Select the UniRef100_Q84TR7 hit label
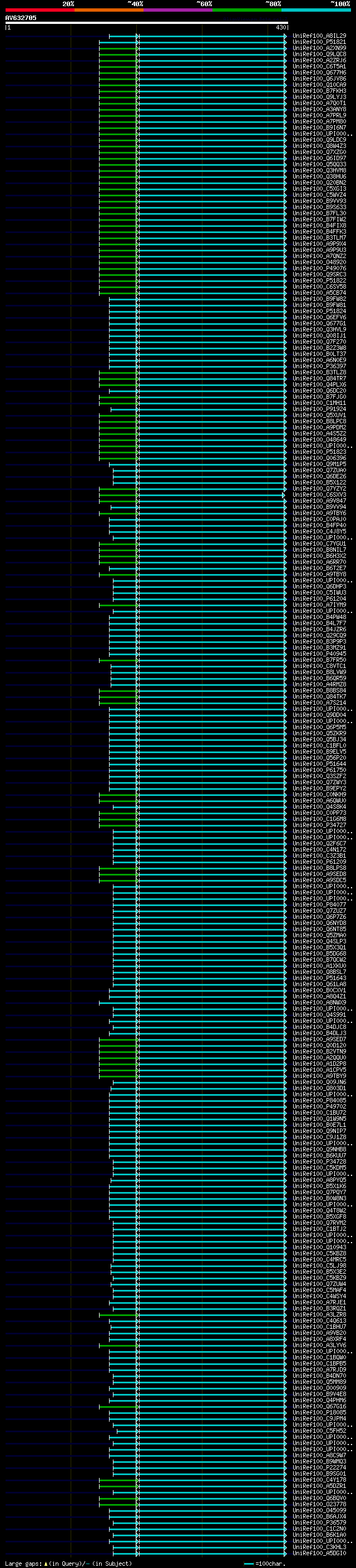Viewport: 356px width, 1568px height. tap(319, 379)
